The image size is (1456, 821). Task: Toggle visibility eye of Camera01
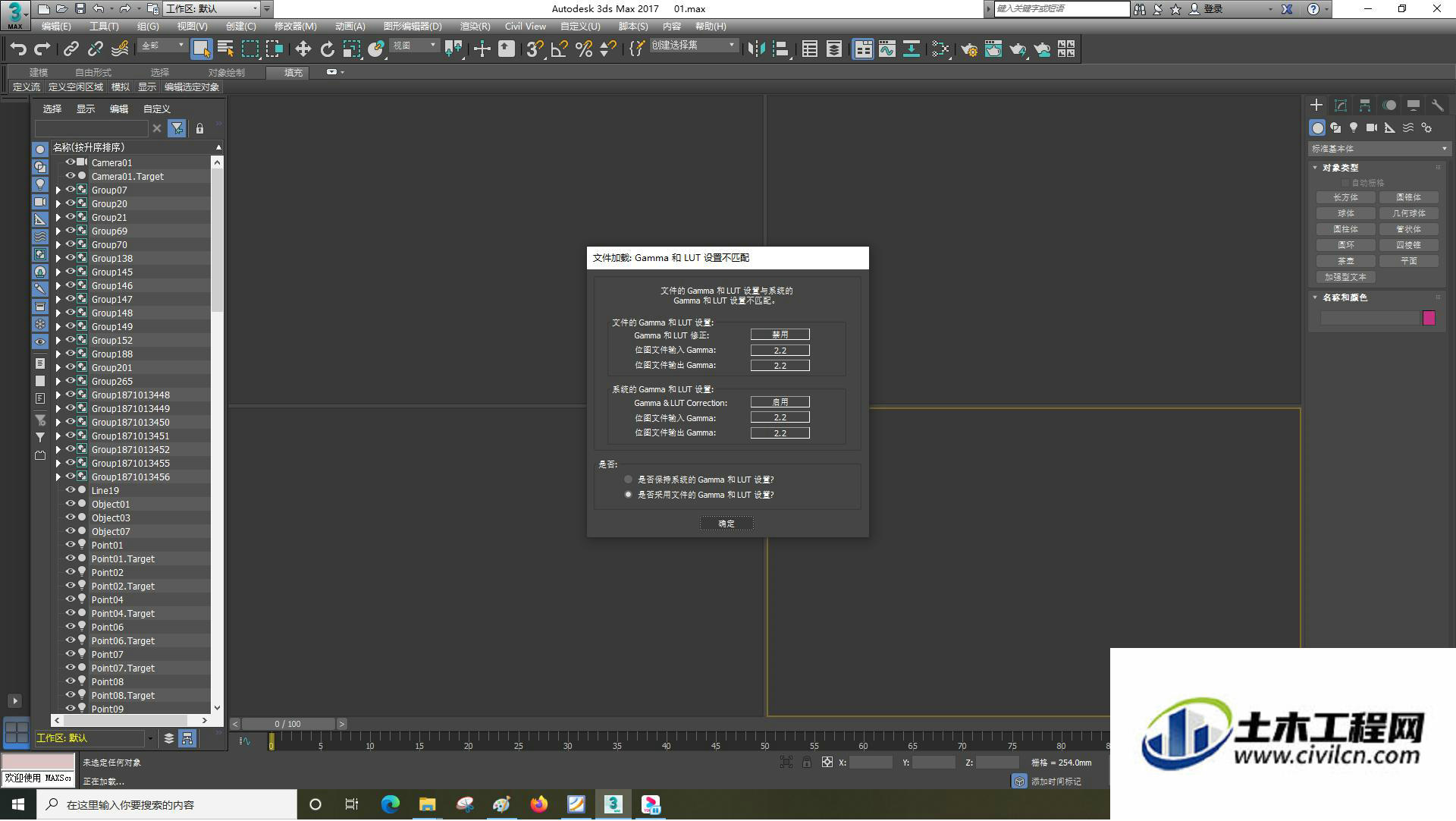[x=71, y=162]
